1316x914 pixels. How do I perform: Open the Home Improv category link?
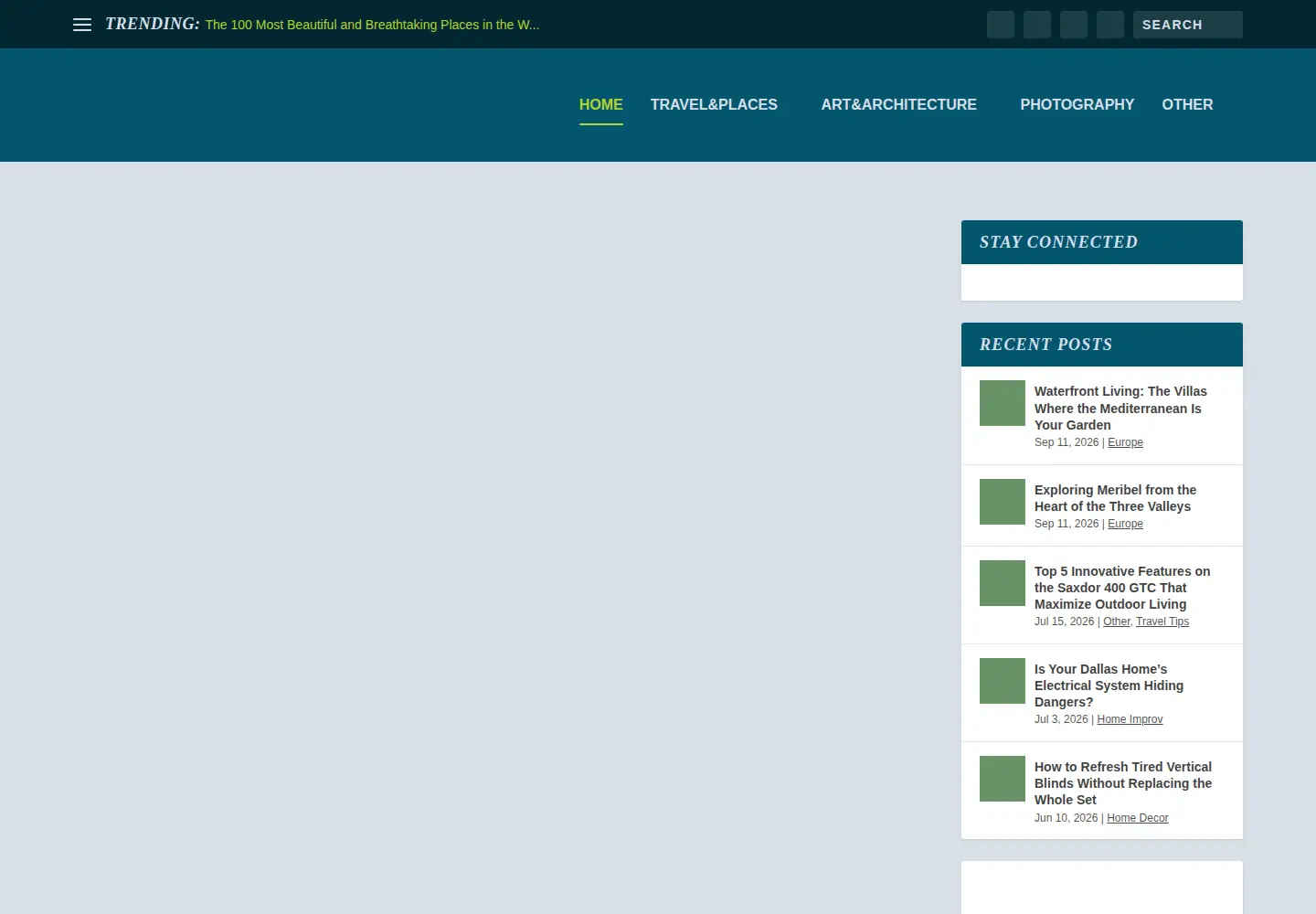coord(1130,719)
